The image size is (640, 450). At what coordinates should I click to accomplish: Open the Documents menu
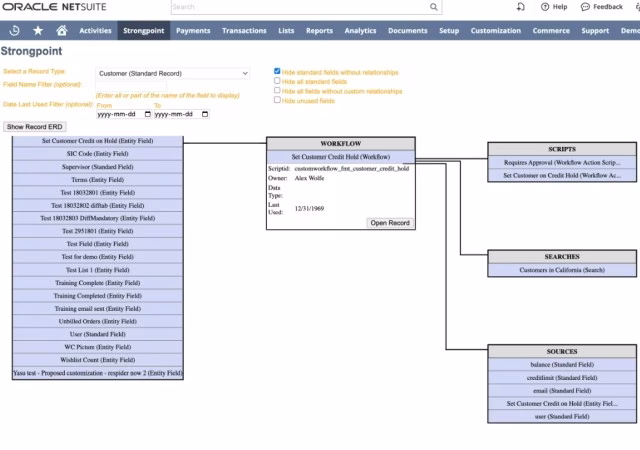pos(408,31)
